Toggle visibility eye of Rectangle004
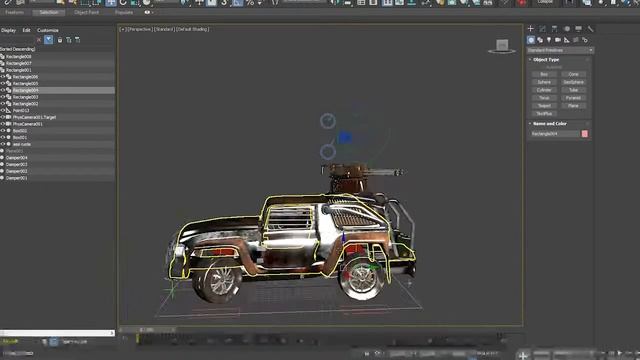Screen dimensions: 640x360 coord(3,90)
